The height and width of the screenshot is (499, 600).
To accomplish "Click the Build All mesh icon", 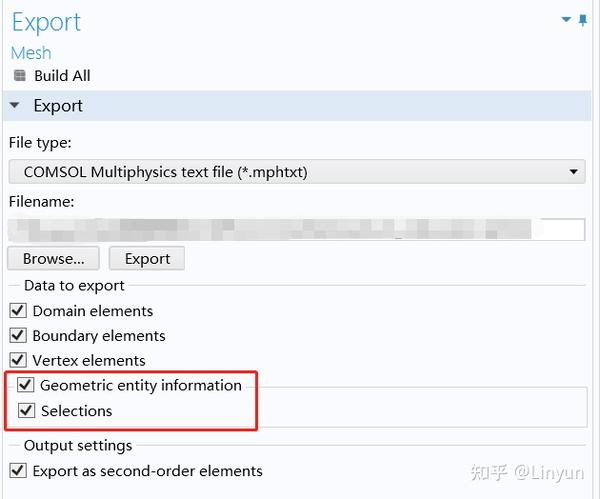I will click(x=18, y=76).
